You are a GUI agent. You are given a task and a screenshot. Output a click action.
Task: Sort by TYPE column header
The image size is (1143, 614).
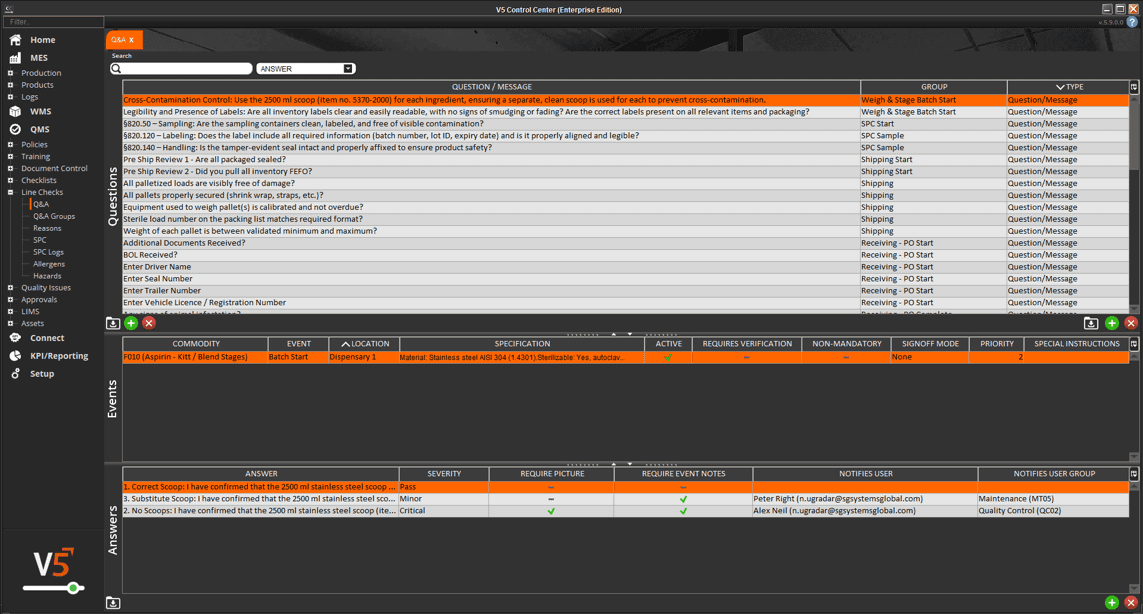click(1068, 87)
